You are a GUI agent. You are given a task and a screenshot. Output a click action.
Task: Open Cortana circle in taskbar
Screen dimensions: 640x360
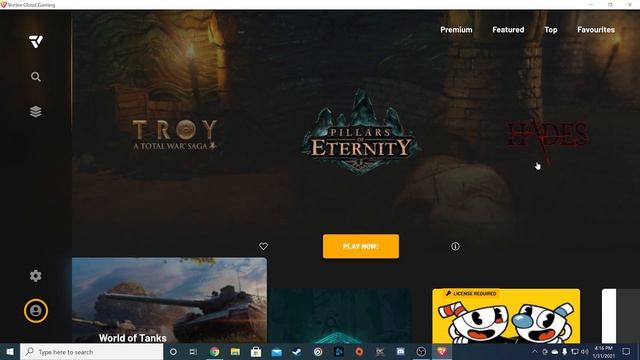(x=173, y=352)
